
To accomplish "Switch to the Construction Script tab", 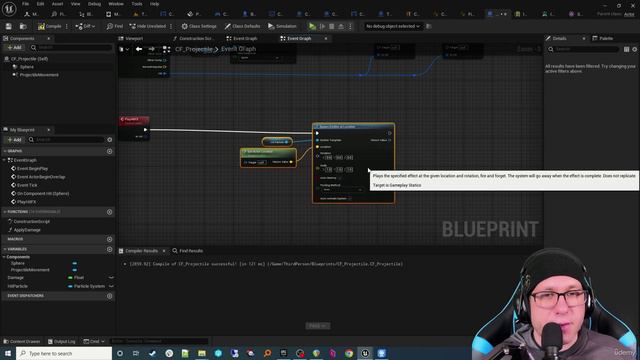I will click(192, 38).
